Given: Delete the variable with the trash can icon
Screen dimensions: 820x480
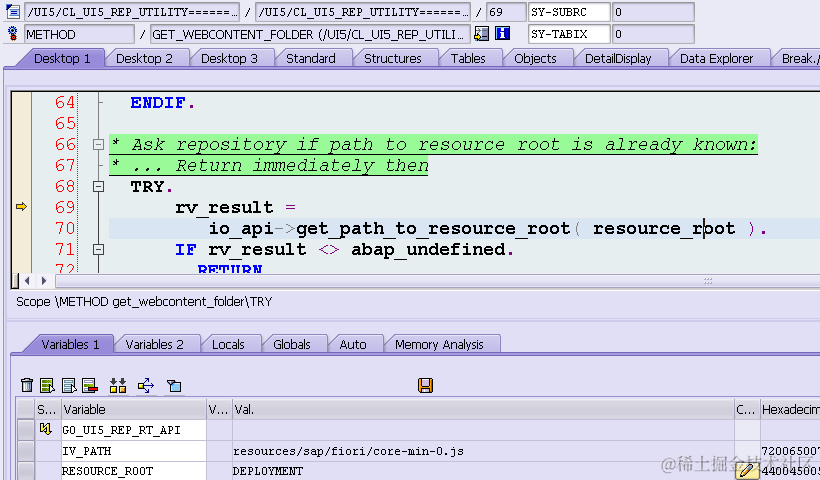Looking at the screenshot, I should click(27, 386).
